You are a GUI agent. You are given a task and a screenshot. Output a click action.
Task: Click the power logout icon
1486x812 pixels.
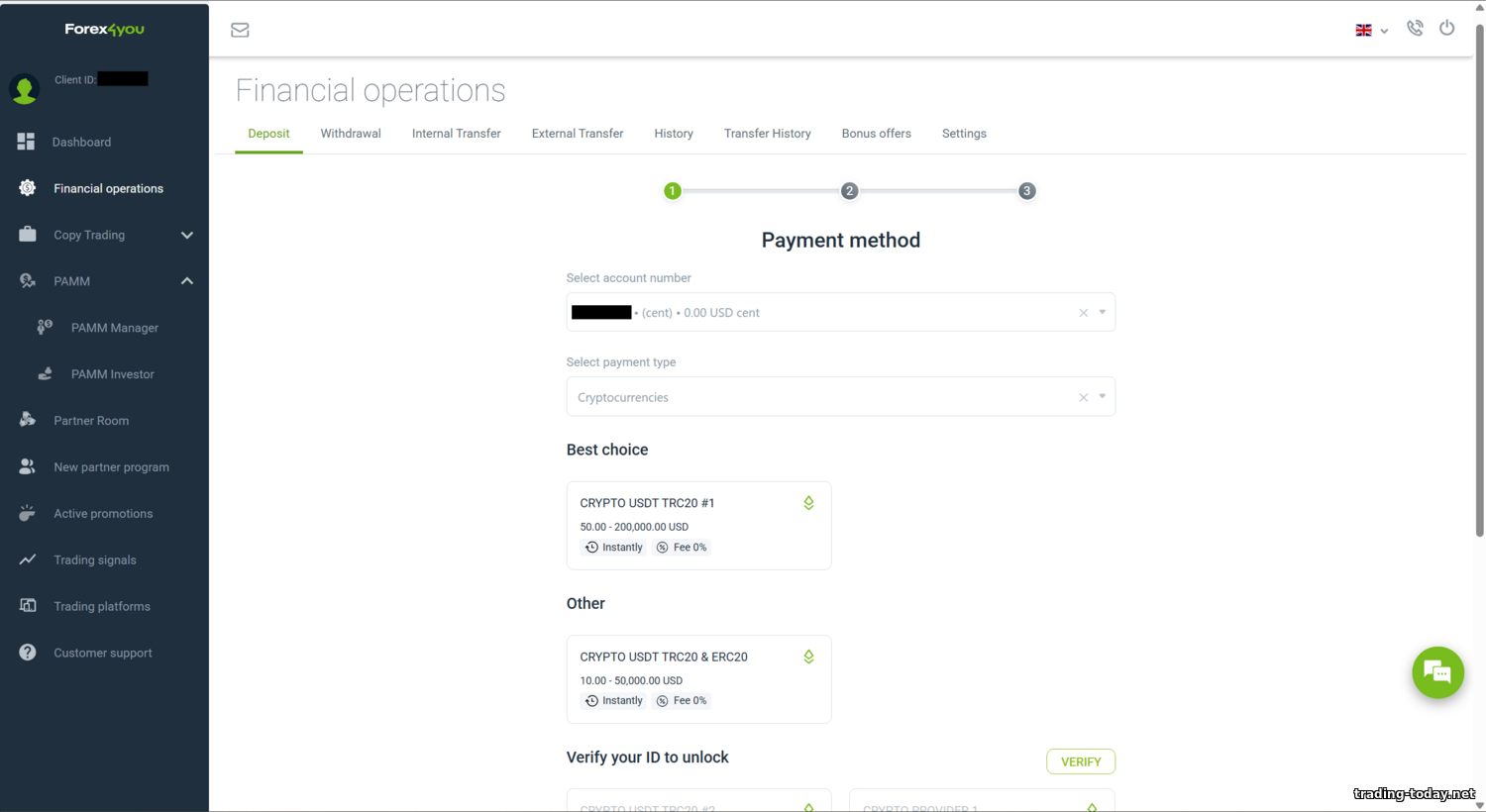click(x=1446, y=29)
